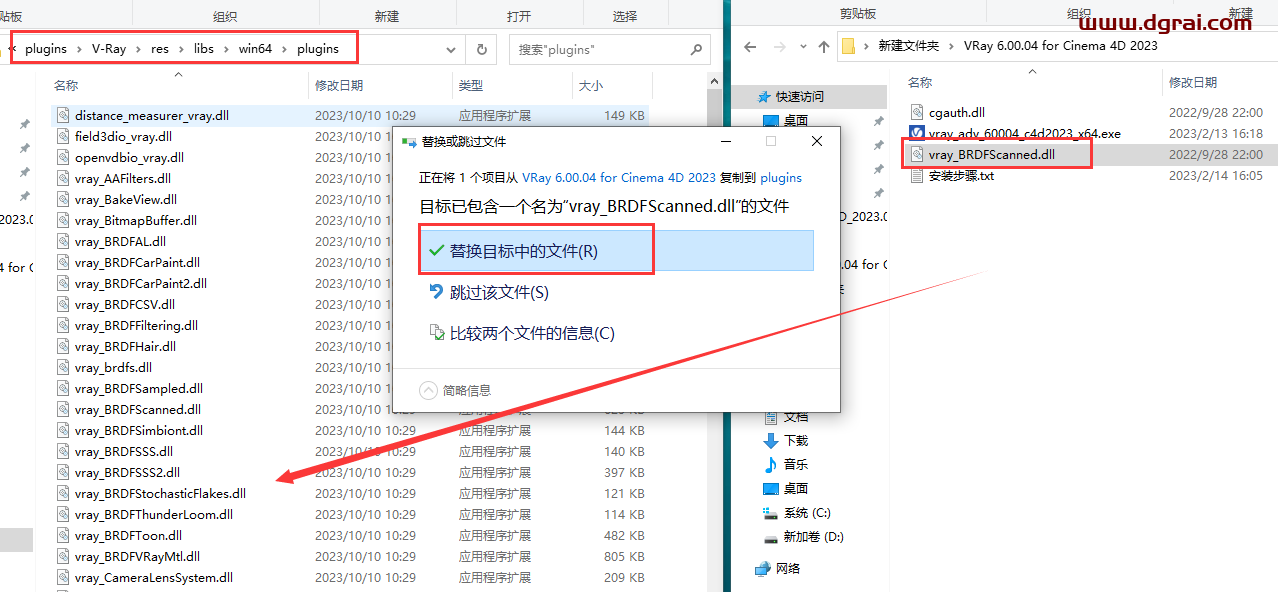The width and height of the screenshot is (1278, 592).
Task: Click the 下载 download arrow icon
Action: coord(771,440)
